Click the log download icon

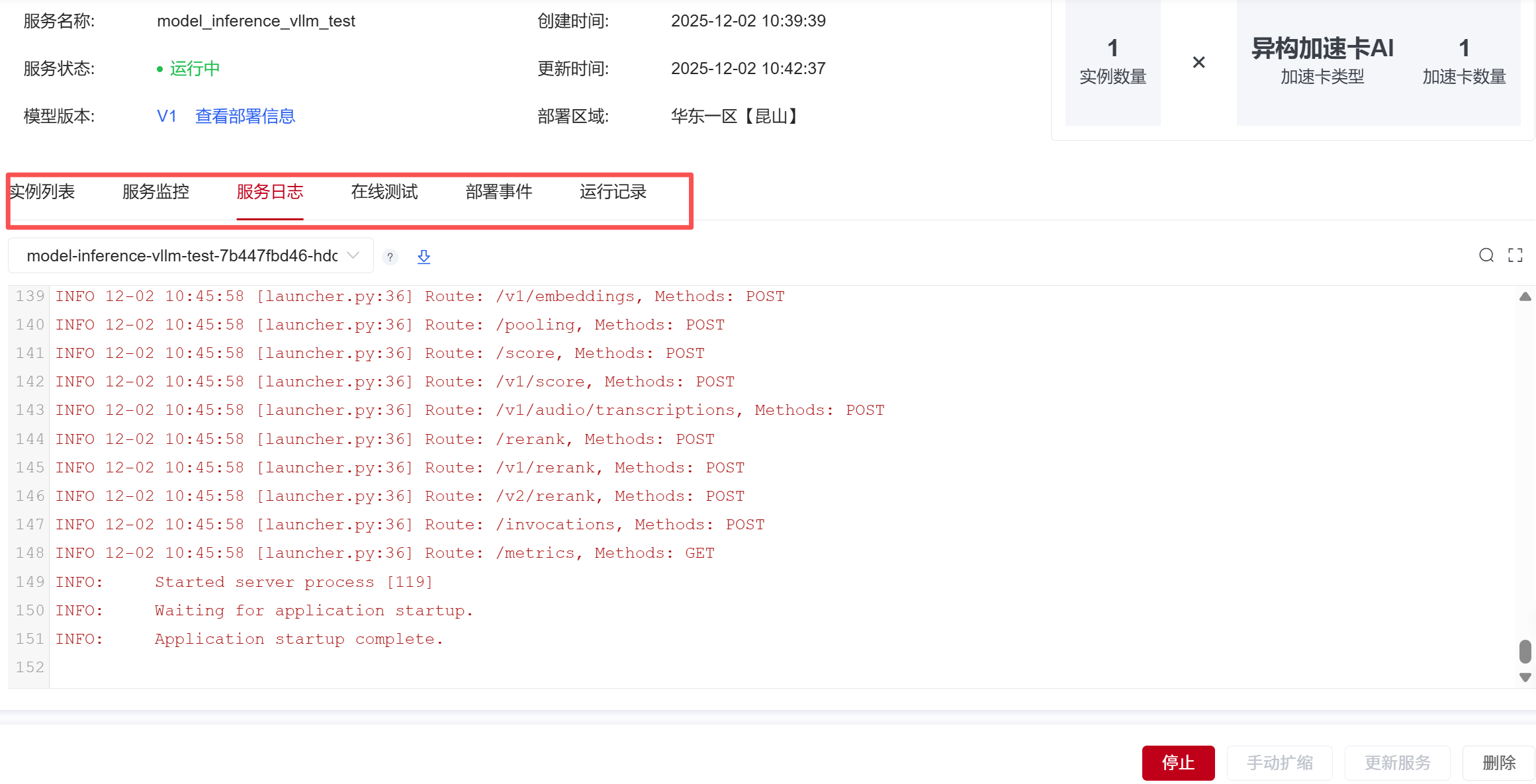pos(424,257)
